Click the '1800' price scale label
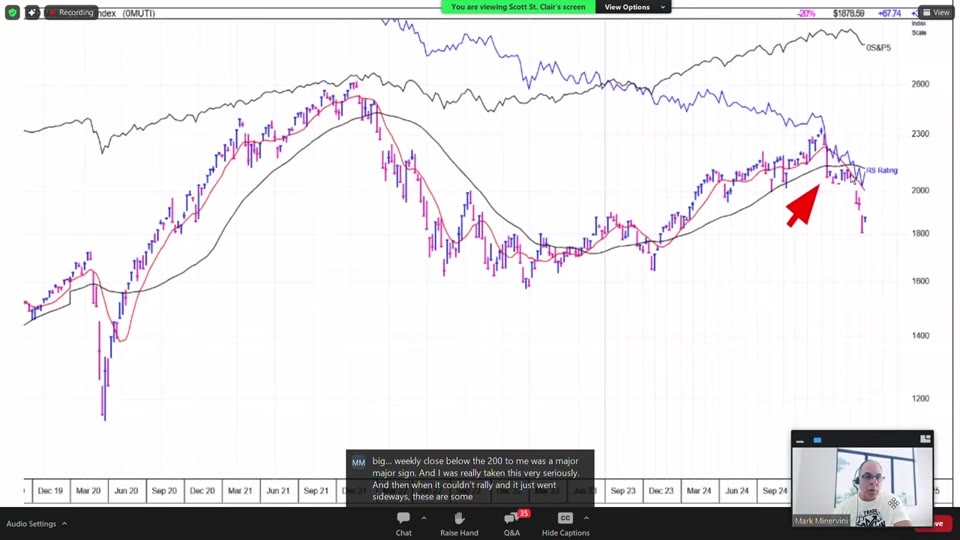This screenshot has height=540, width=960. click(x=920, y=233)
